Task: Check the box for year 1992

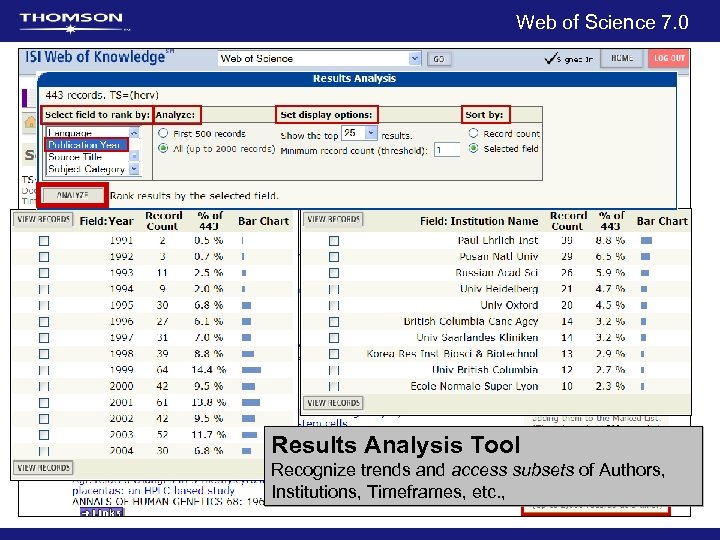Action: pos(44,257)
